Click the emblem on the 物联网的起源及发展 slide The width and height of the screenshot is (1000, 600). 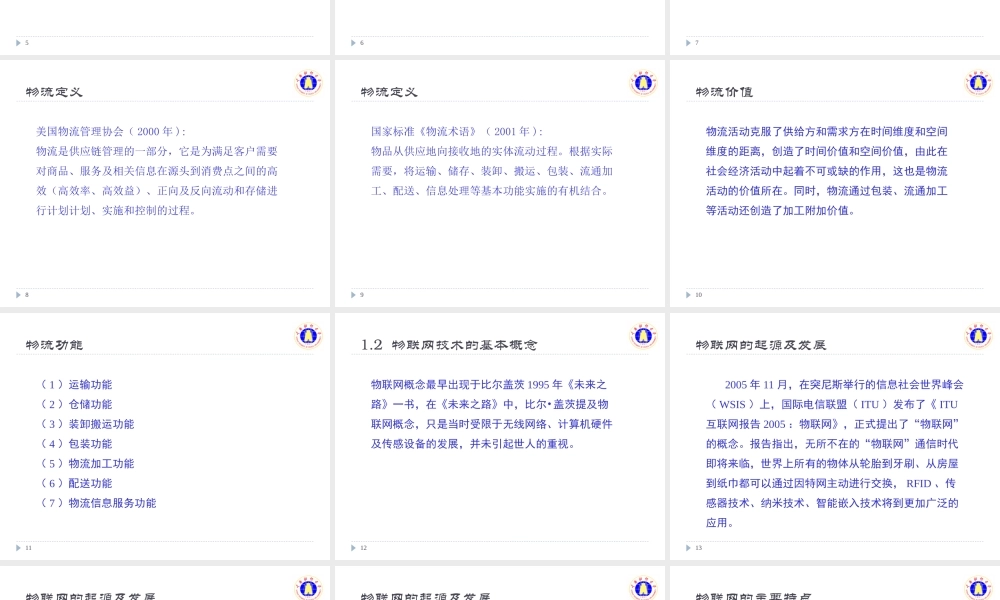977,335
